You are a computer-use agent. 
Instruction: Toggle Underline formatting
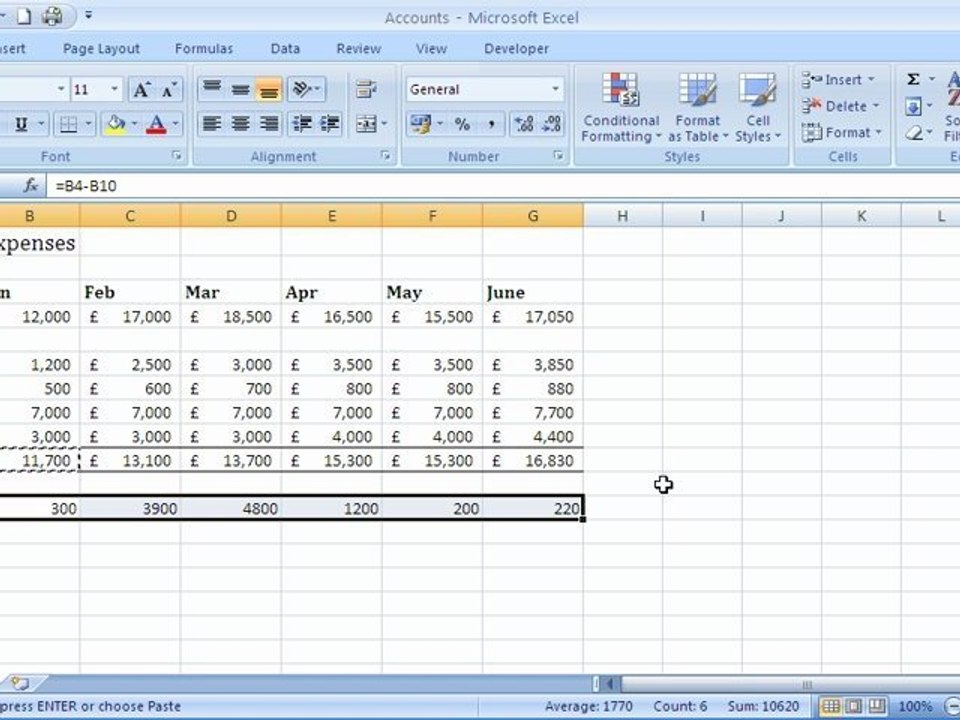pos(21,124)
